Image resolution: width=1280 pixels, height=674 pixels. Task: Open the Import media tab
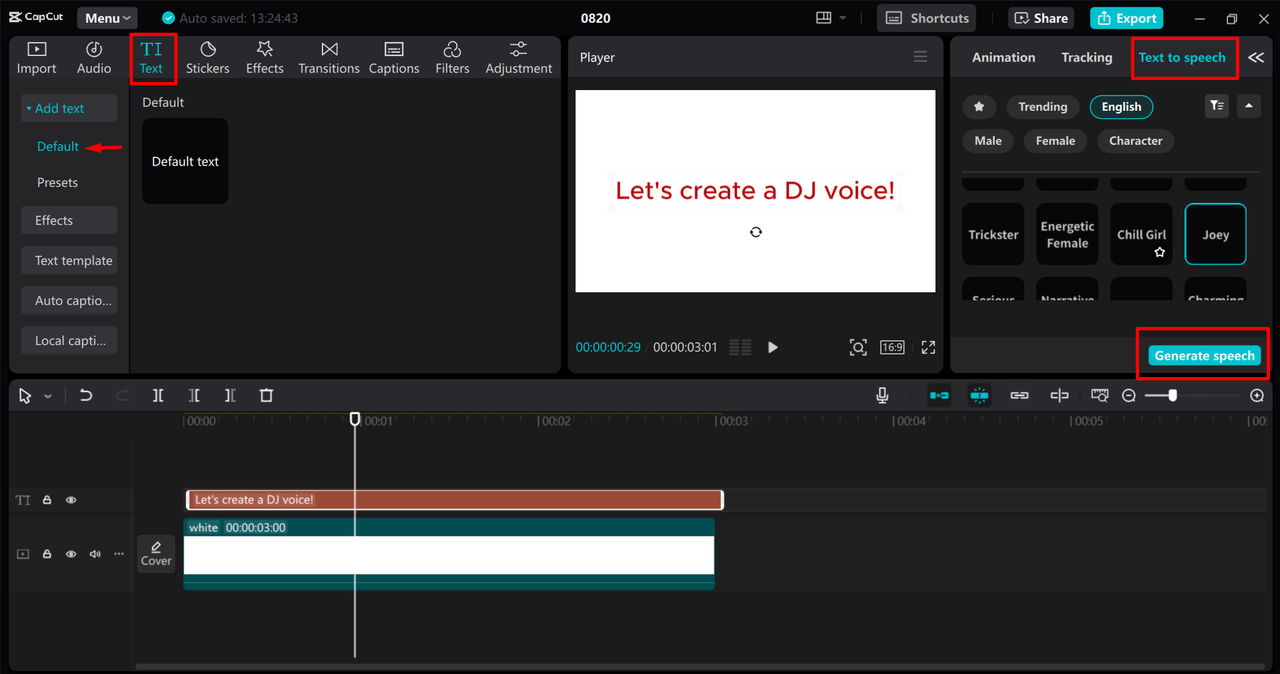tap(37, 58)
